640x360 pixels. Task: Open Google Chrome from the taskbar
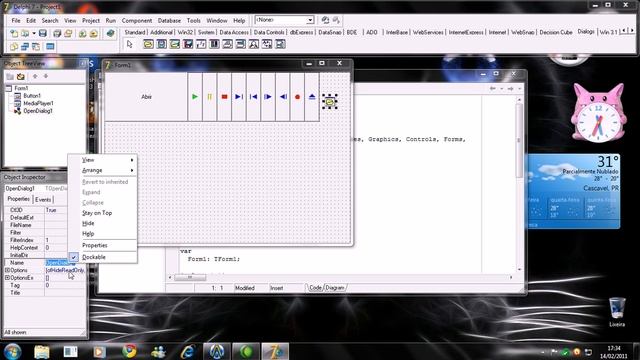point(129,351)
